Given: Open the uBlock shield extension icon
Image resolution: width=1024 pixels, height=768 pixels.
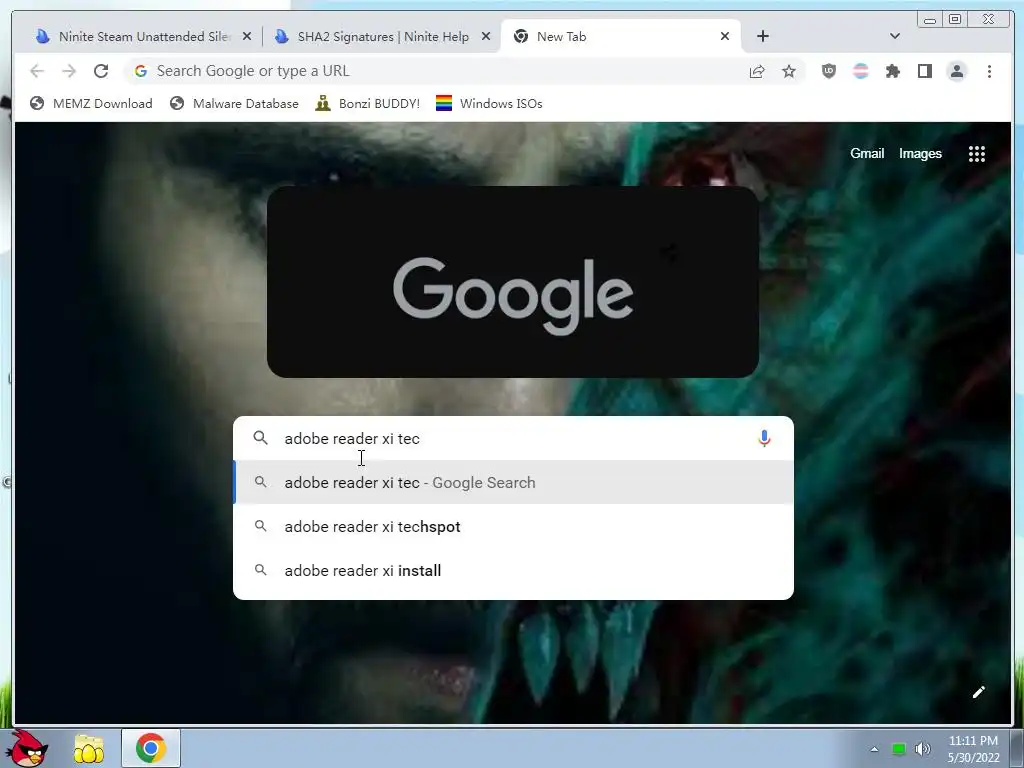Looking at the screenshot, I should pyautogui.click(x=829, y=71).
